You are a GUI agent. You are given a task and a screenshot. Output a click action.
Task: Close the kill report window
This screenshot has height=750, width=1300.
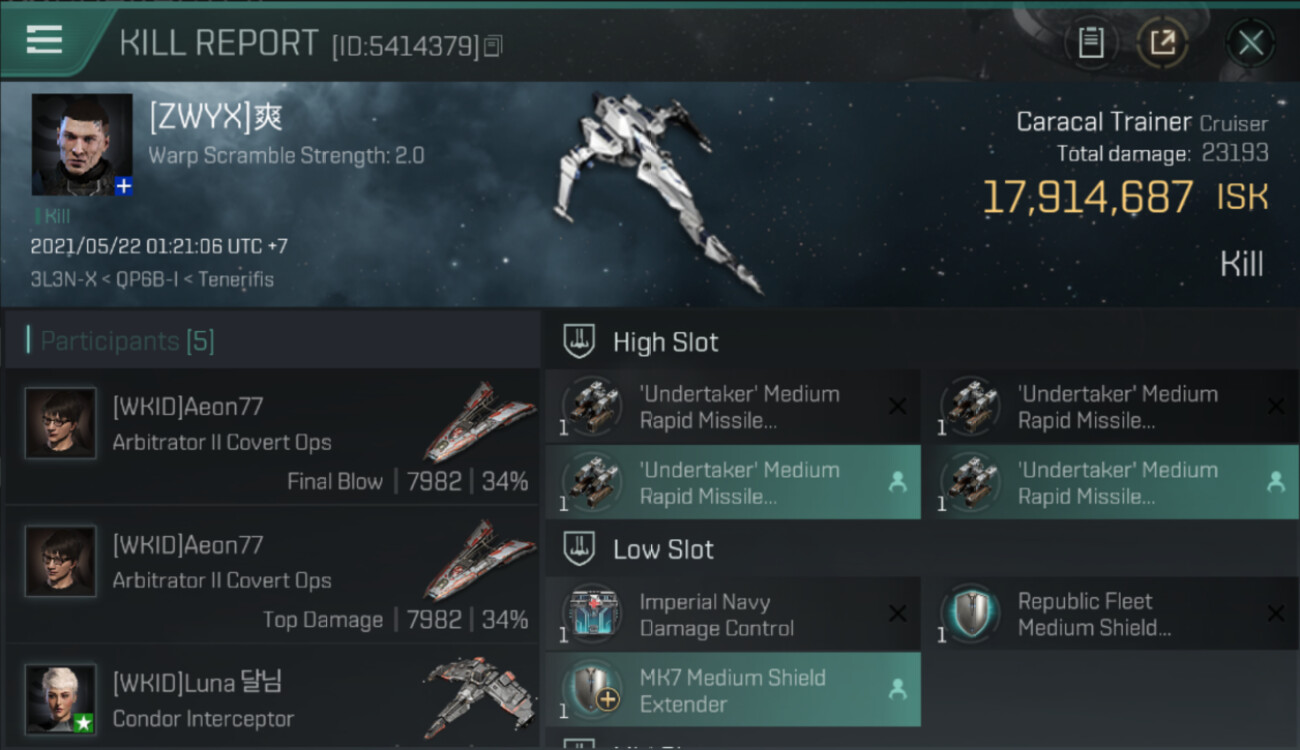(x=1250, y=43)
